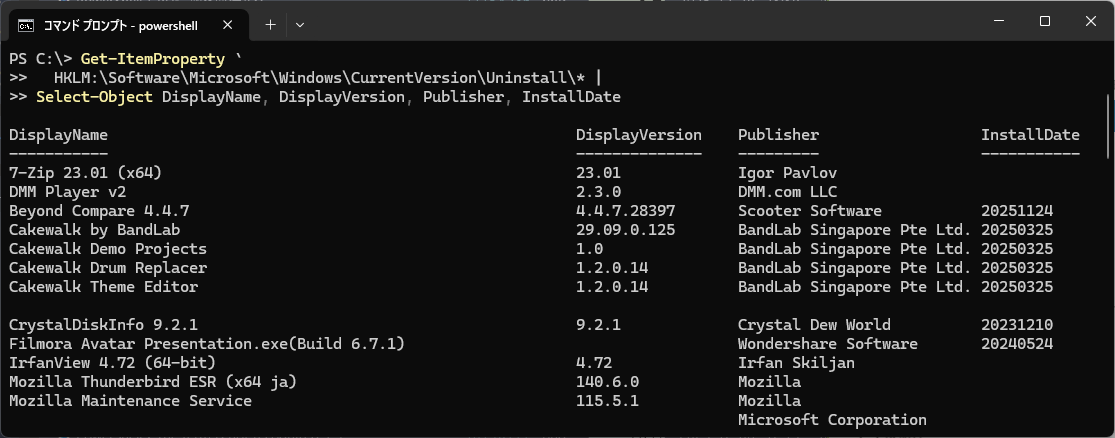Viewport: 1115px width, 438px height.
Task: Close the powershell tab
Action: point(234,23)
